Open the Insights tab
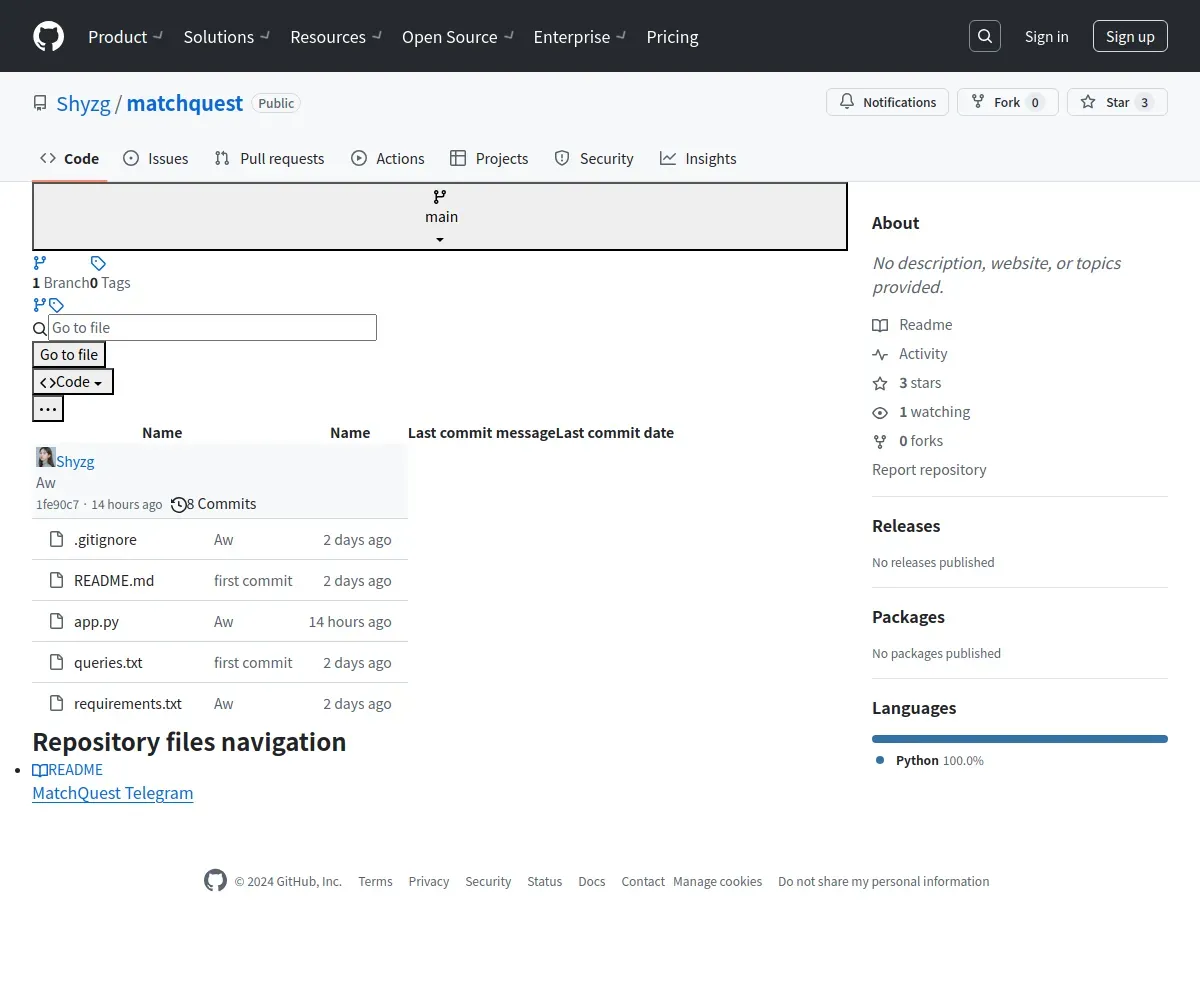This screenshot has height=1000, width=1200. point(698,158)
